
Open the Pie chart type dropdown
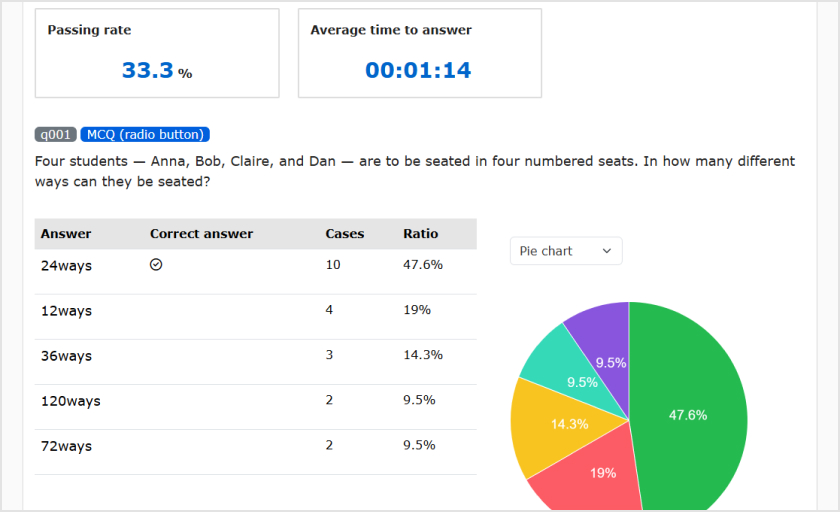tap(566, 251)
